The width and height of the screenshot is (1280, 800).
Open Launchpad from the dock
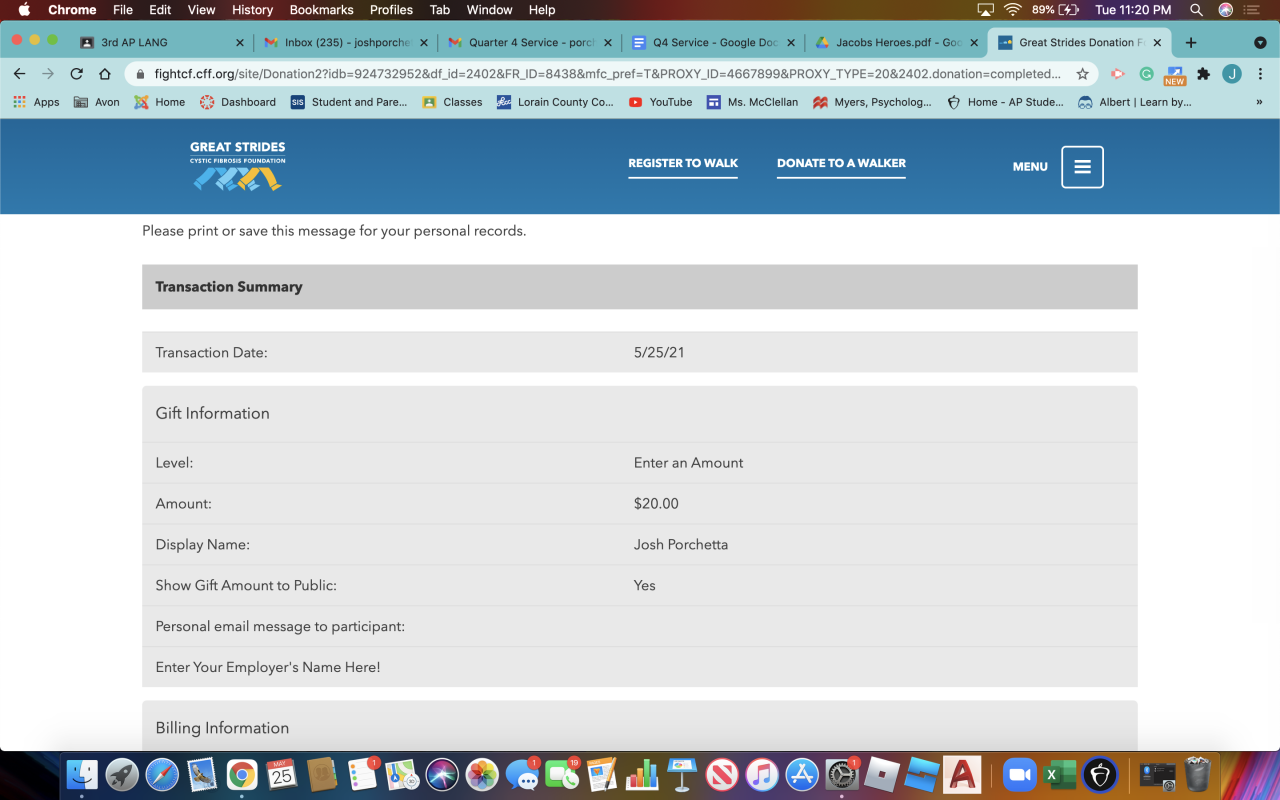pos(122,774)
